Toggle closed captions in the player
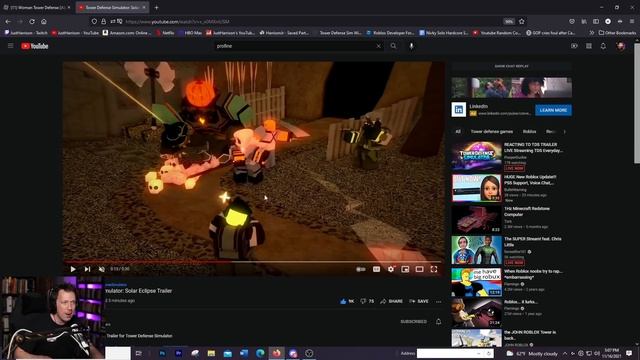This screenshot has height=360, width=640. click(x=376, y=269)
